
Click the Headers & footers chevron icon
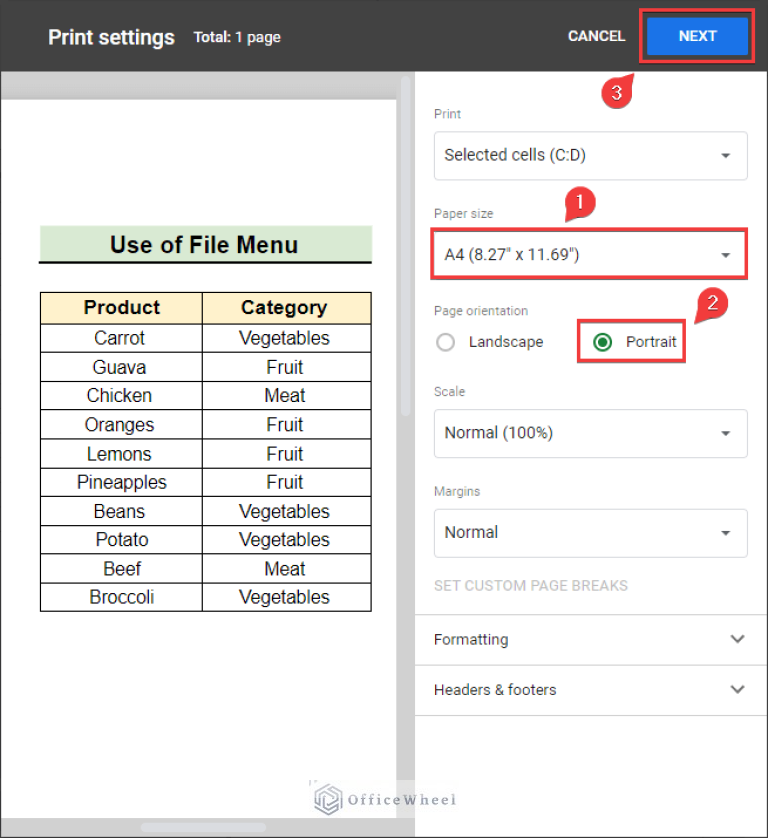(738, 690)
